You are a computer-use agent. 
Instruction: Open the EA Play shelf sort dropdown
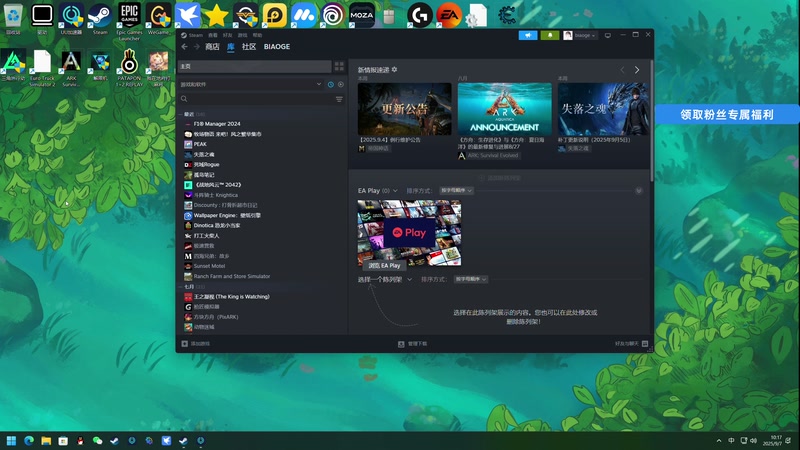457,190
